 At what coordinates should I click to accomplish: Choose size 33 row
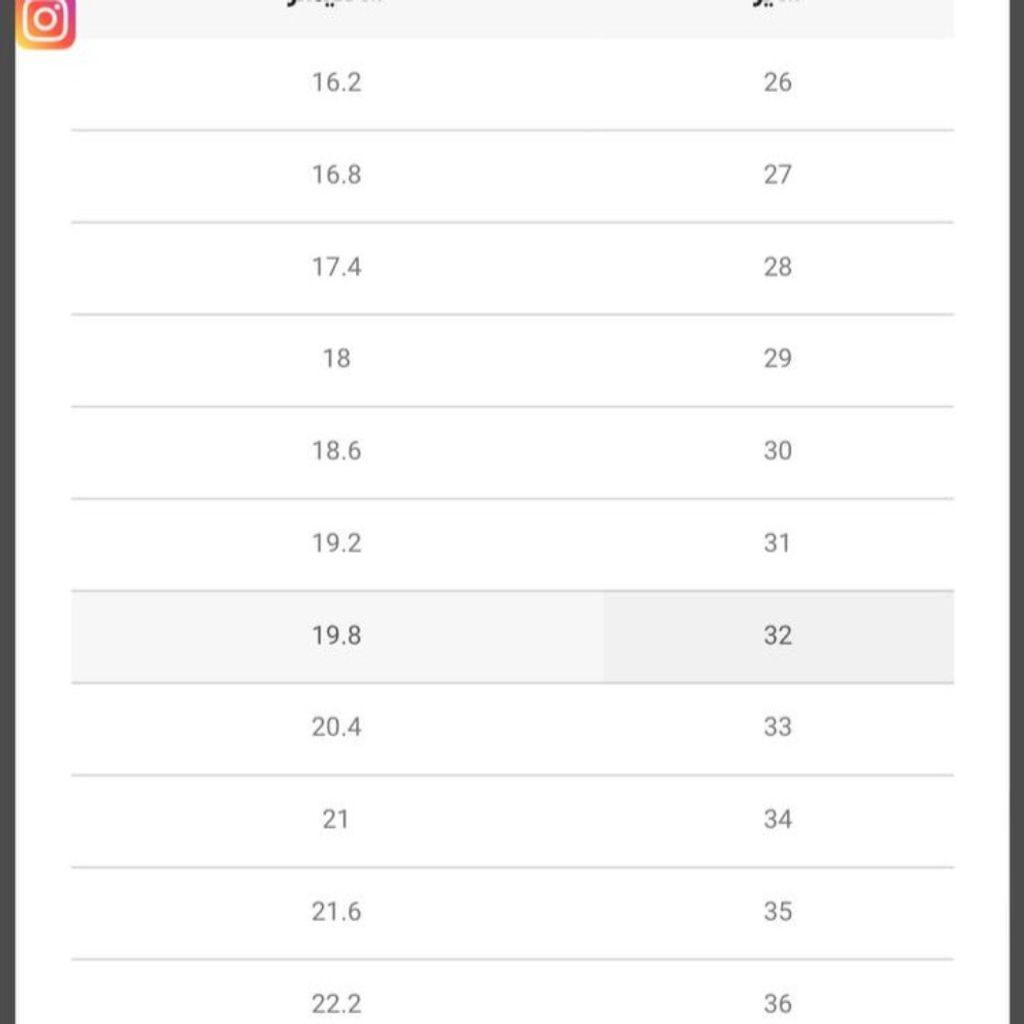click(x=778, y=727)
